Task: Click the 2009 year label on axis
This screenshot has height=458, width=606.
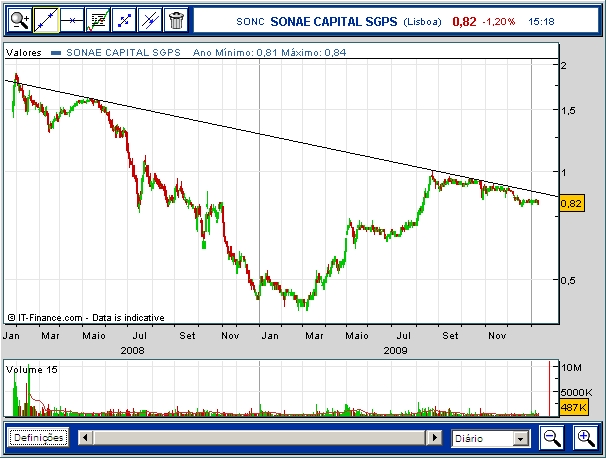Action: coord(395,351)
